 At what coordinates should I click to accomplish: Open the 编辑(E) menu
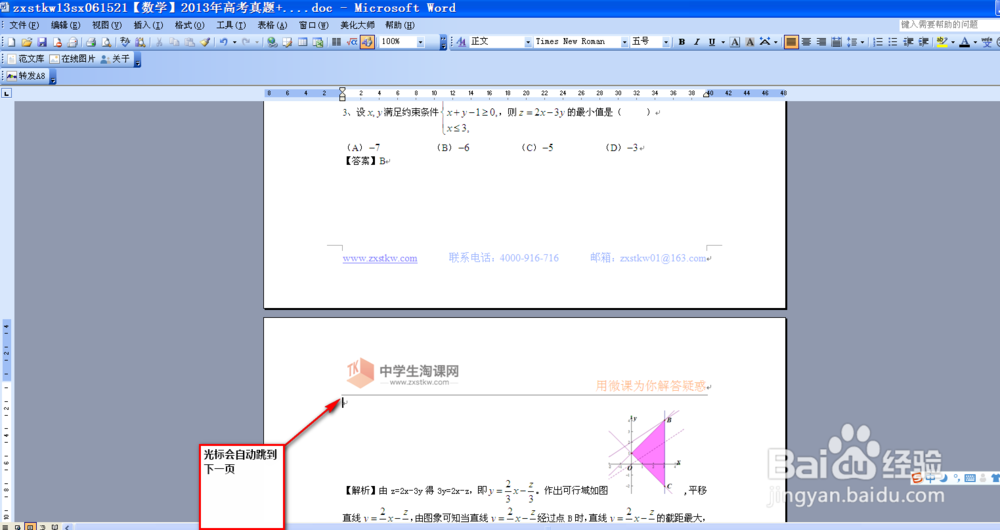pos(65,25)
